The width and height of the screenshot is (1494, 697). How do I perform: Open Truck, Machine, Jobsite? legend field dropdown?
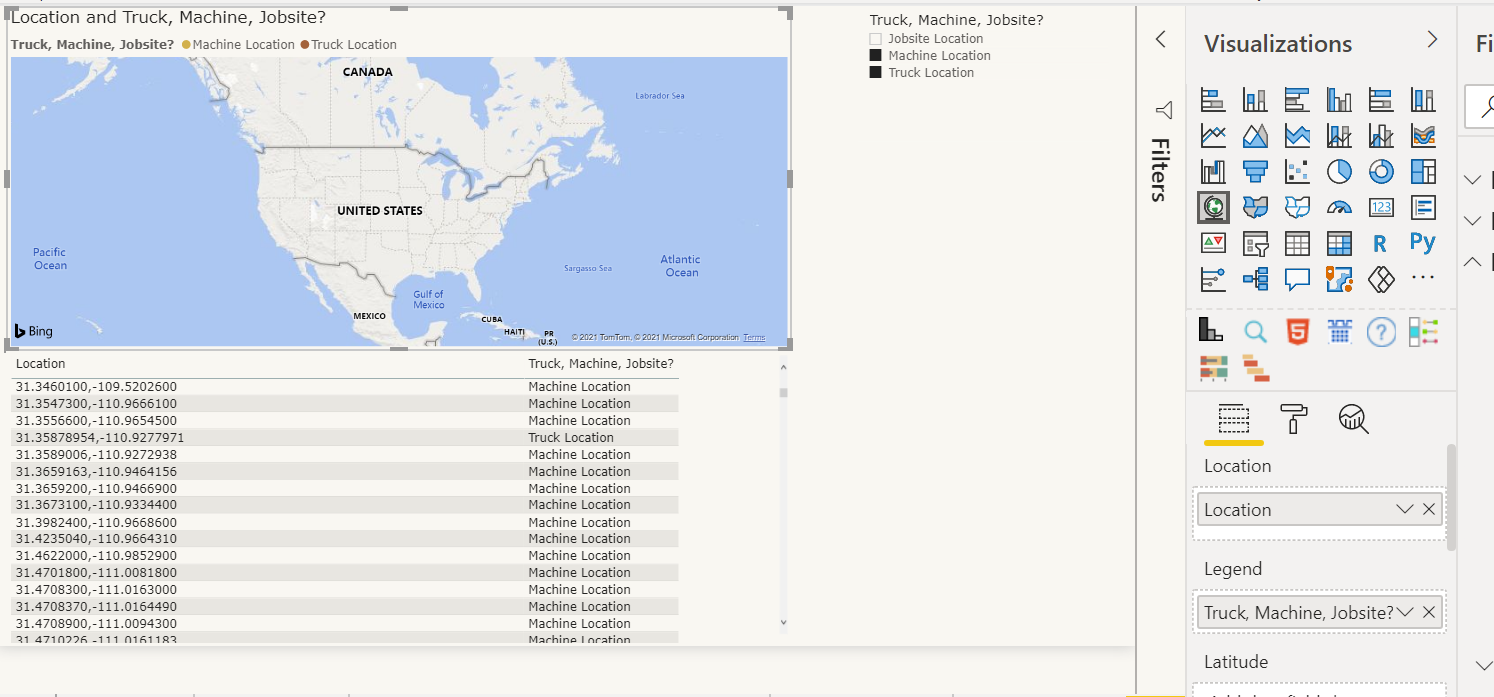point(1405,612)
